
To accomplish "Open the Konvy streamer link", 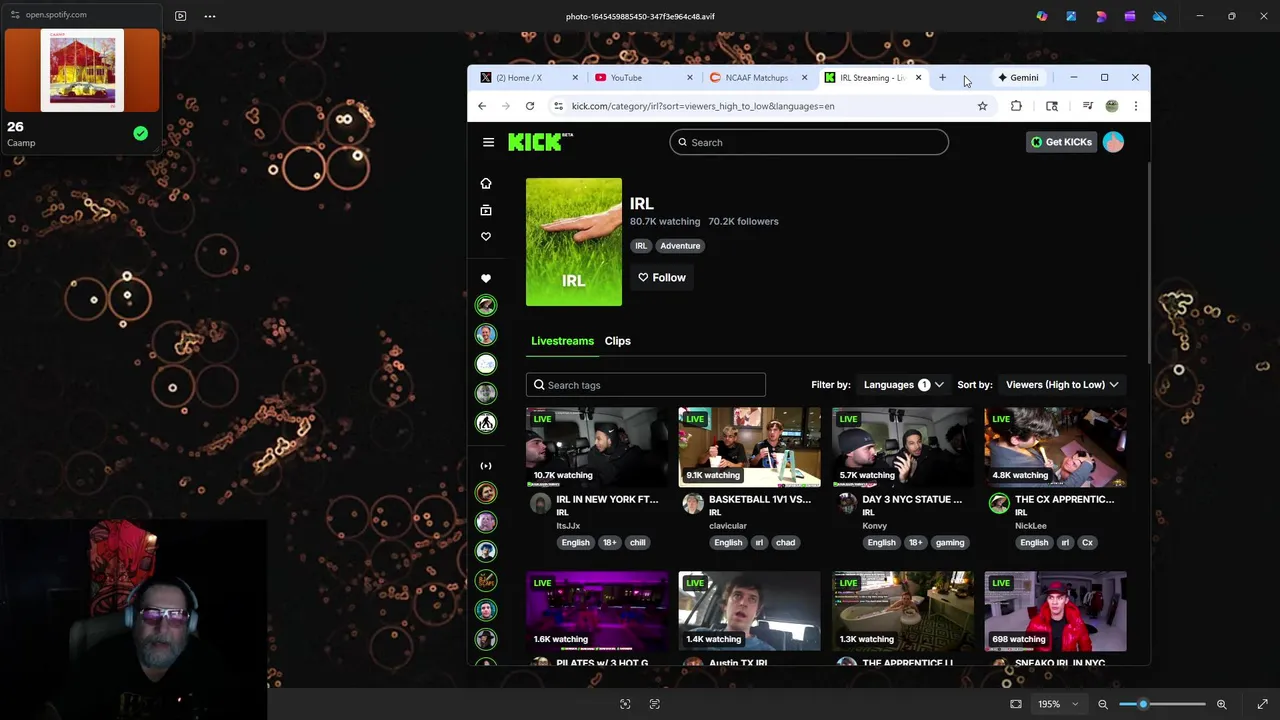I will [874, 526].
